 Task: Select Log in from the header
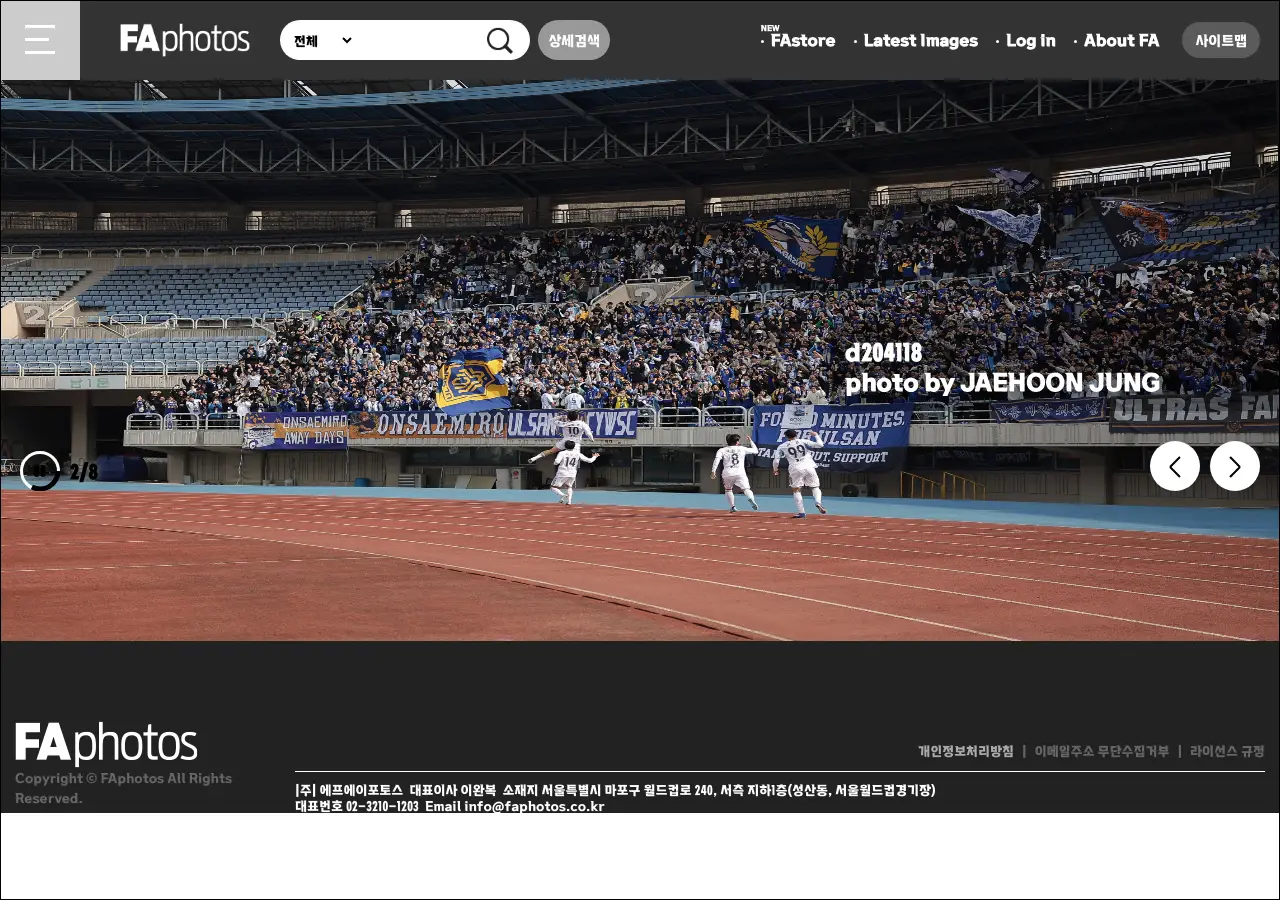(1030, 41)
